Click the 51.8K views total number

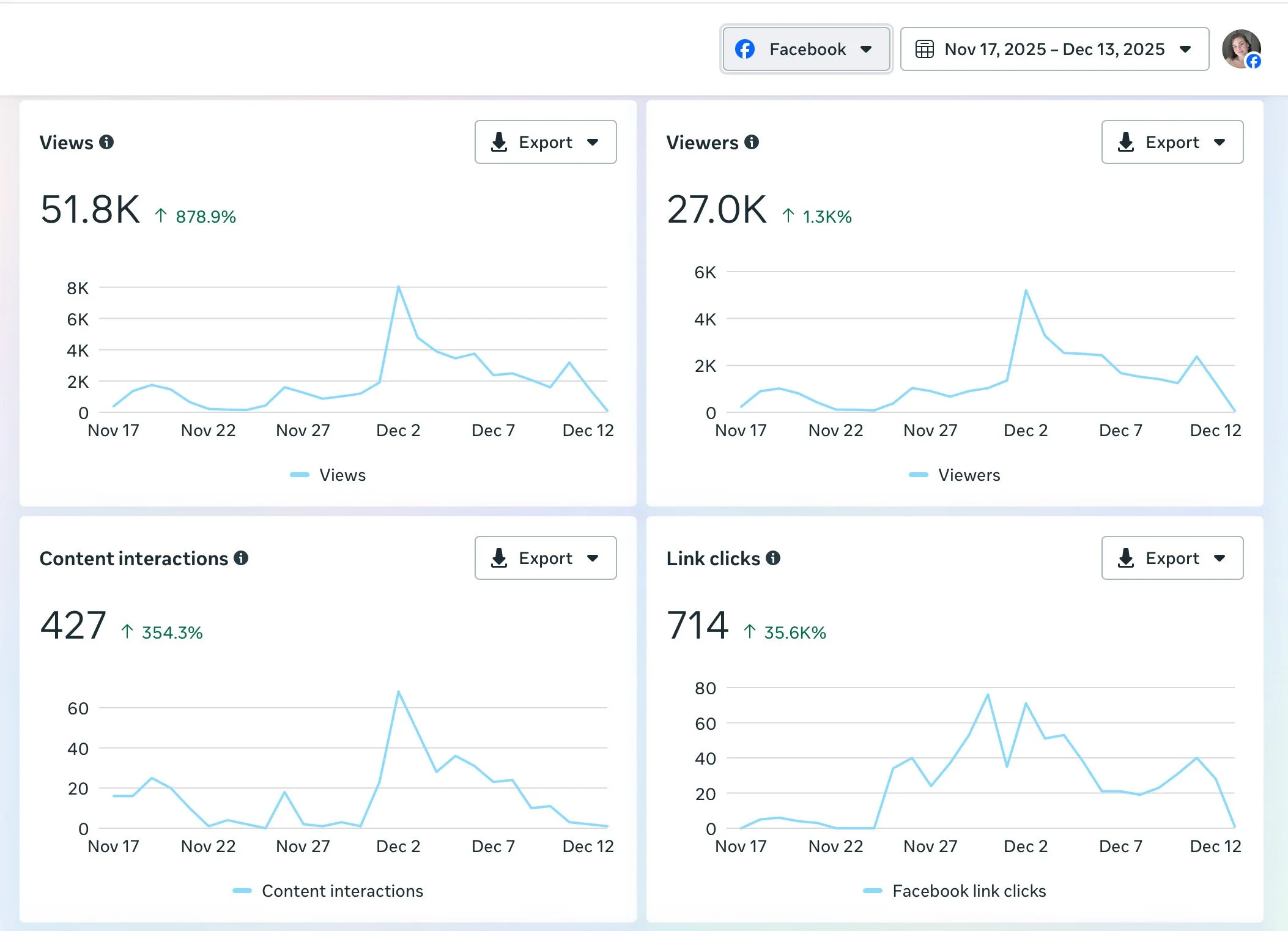click(91, 210)
